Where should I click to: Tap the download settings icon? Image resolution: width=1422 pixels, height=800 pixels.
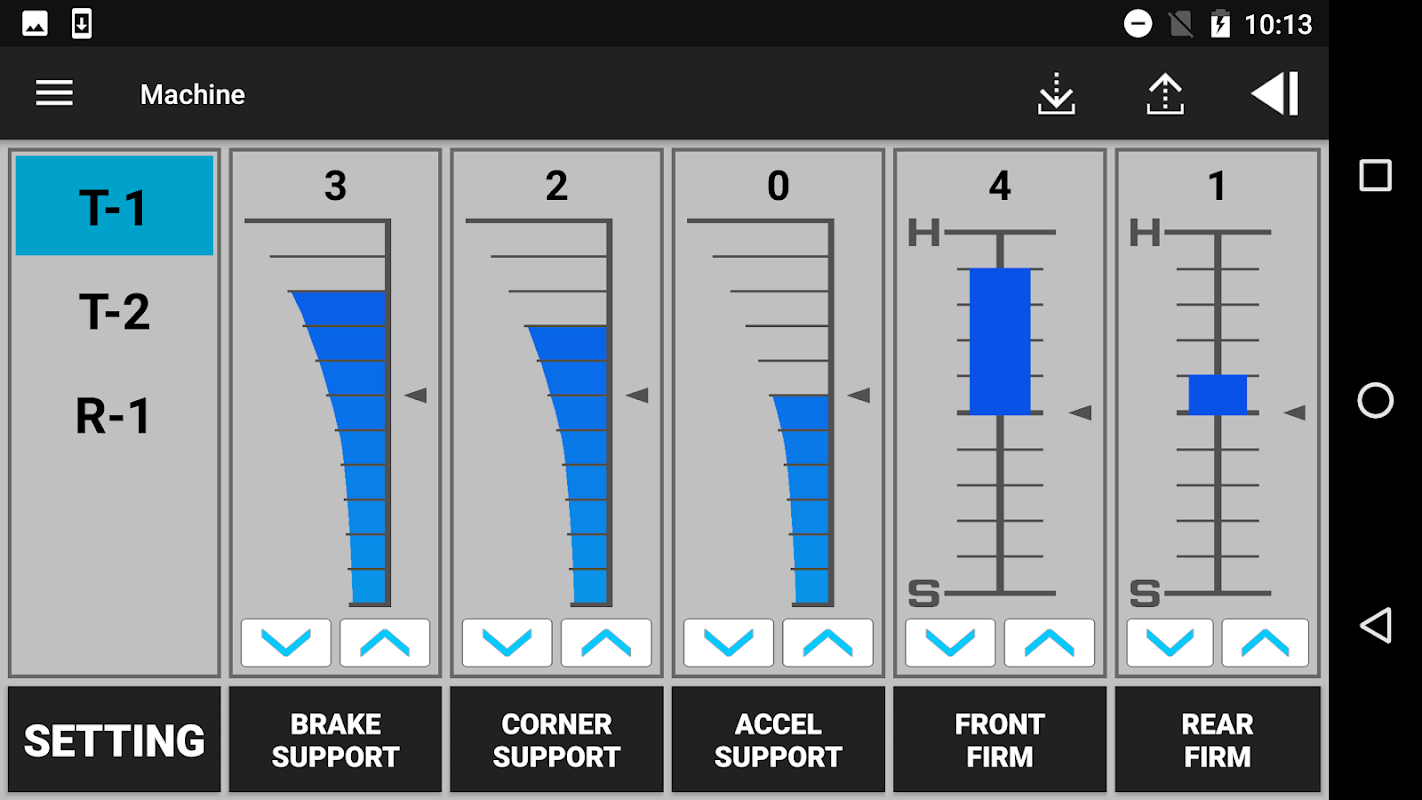click(x=1056, y=94)
